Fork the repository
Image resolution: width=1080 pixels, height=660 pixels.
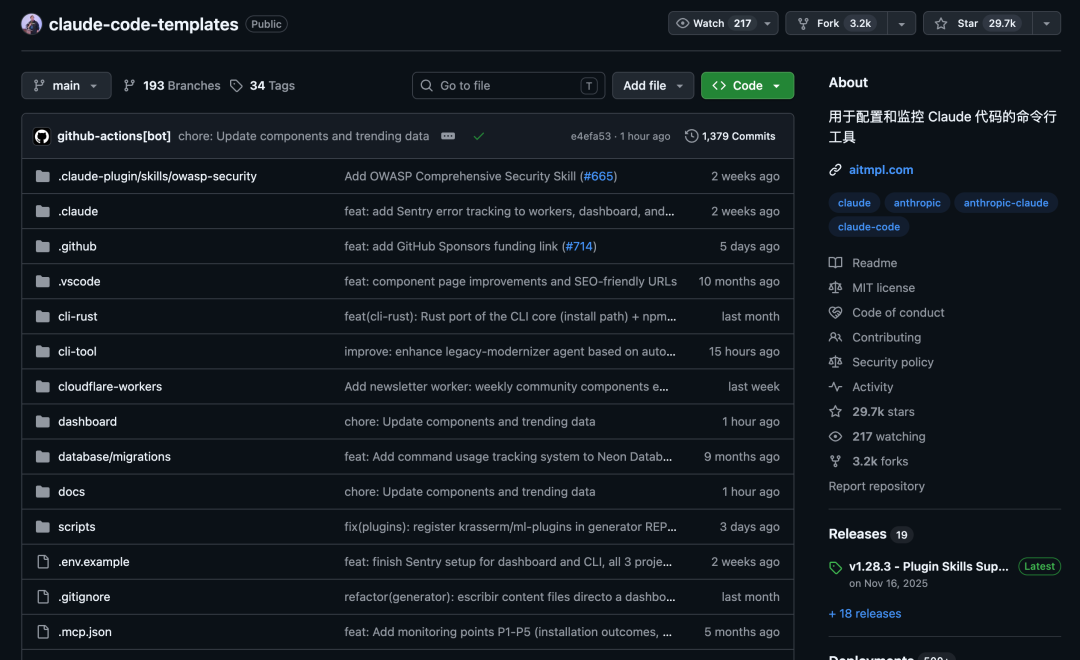(x=837, y=23)
